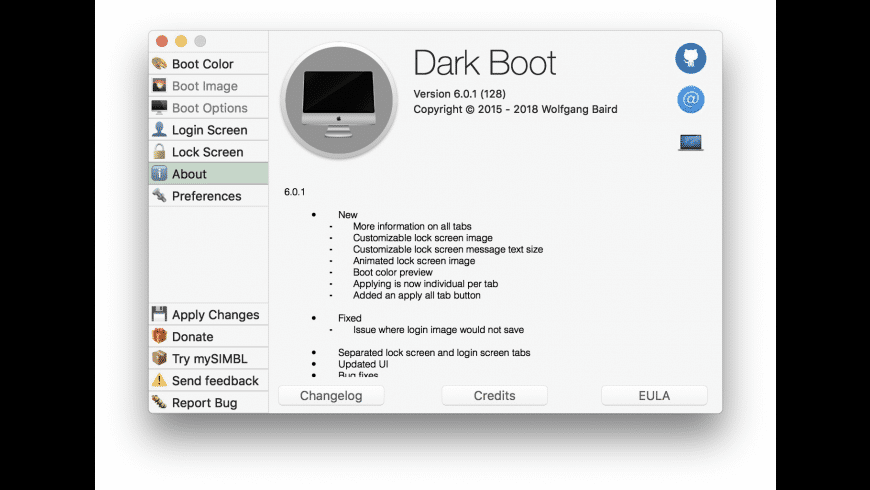
Task: Click the Lock Screen padlock icon
Action: pyautogui.click(x=159, y=151)
